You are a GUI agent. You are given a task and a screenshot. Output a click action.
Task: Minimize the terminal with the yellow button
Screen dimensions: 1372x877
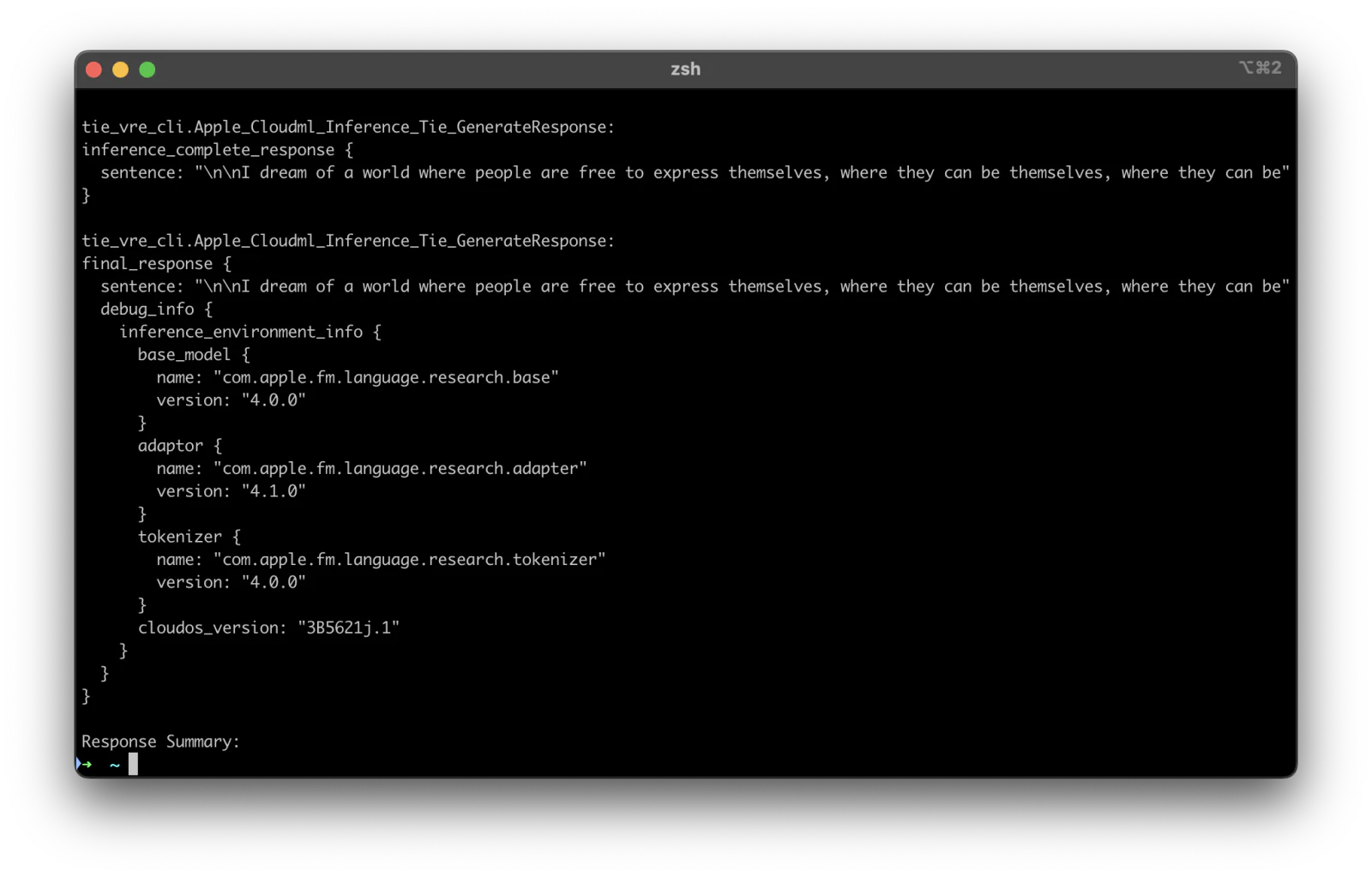(121, 69)
